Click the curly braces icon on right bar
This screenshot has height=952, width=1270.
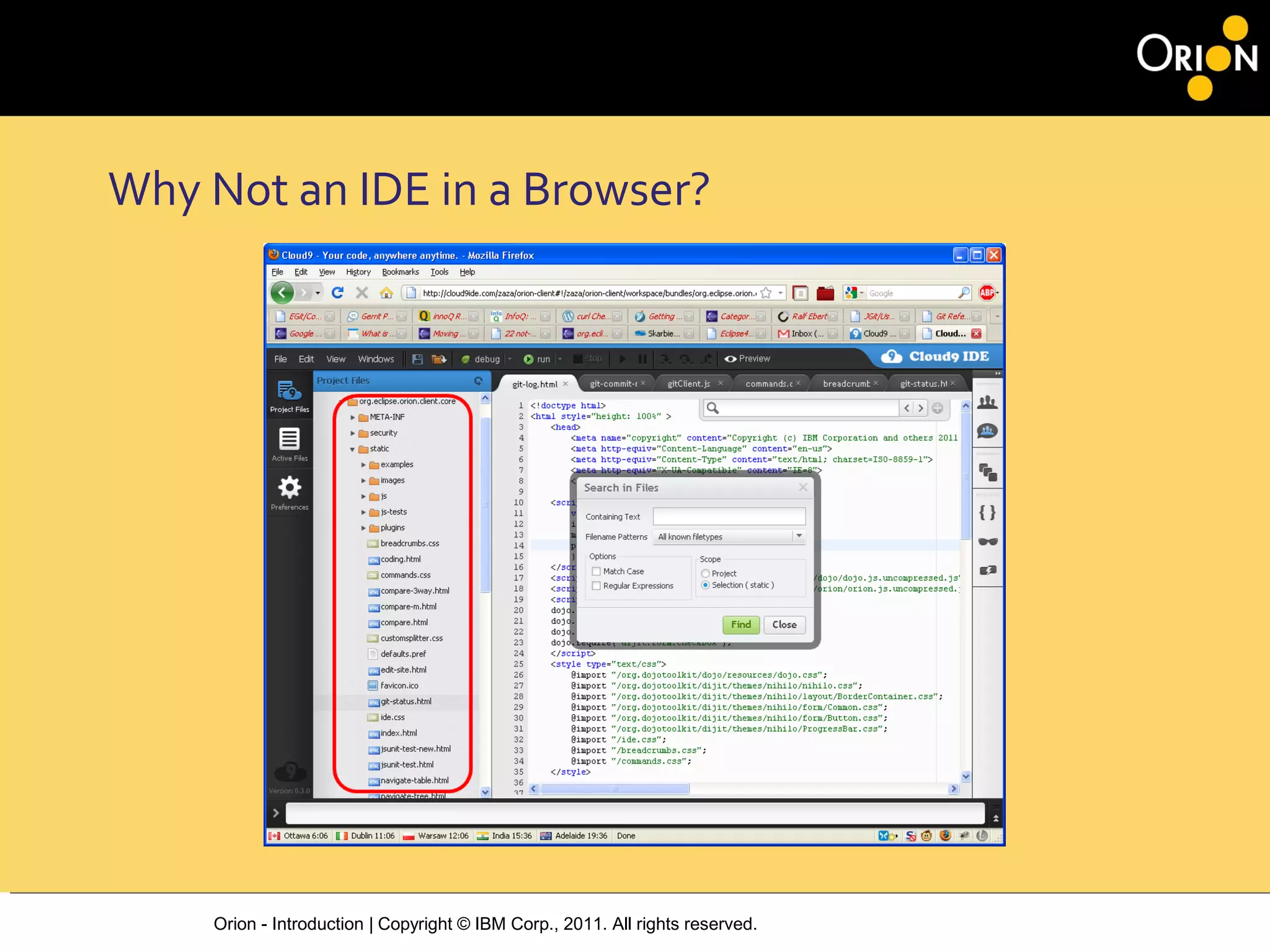(x=987, y=513)
